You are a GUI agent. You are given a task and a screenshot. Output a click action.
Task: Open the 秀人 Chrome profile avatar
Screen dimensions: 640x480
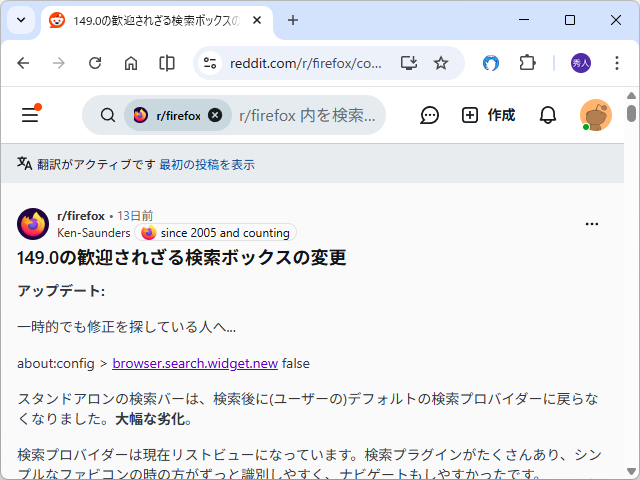[x=580, y=63]
